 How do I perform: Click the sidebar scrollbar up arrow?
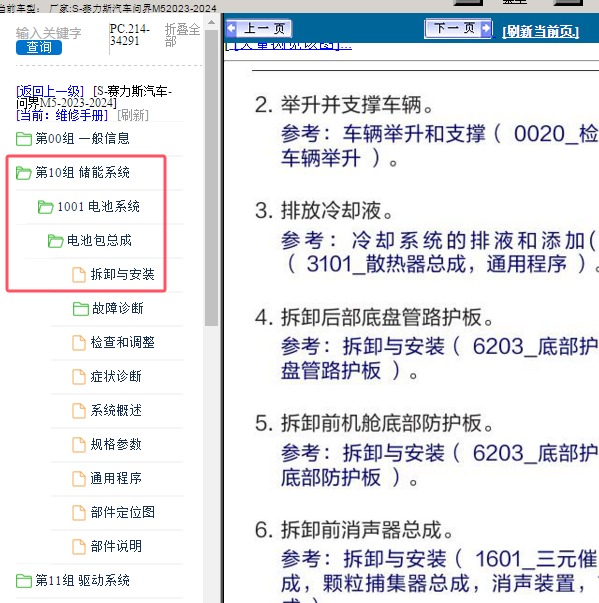[x=211, y=23]
